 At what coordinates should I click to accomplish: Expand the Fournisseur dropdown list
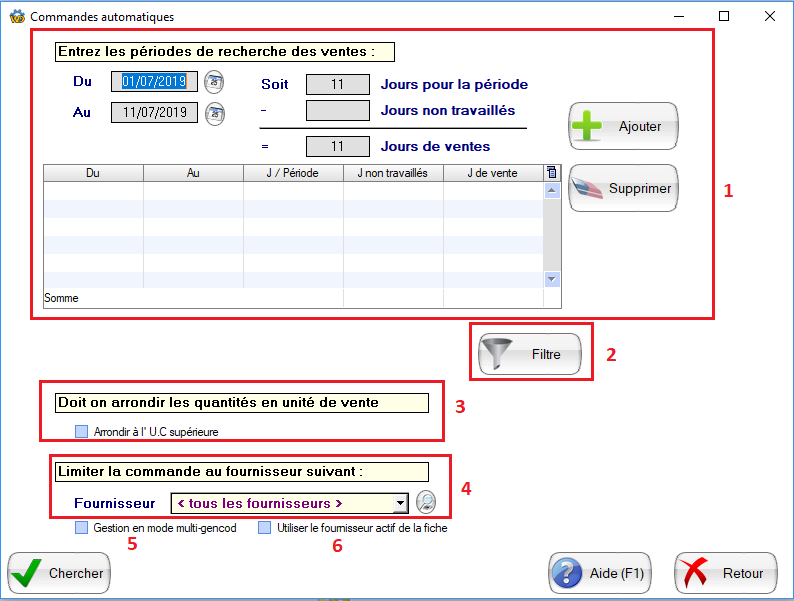pos(400,503)
